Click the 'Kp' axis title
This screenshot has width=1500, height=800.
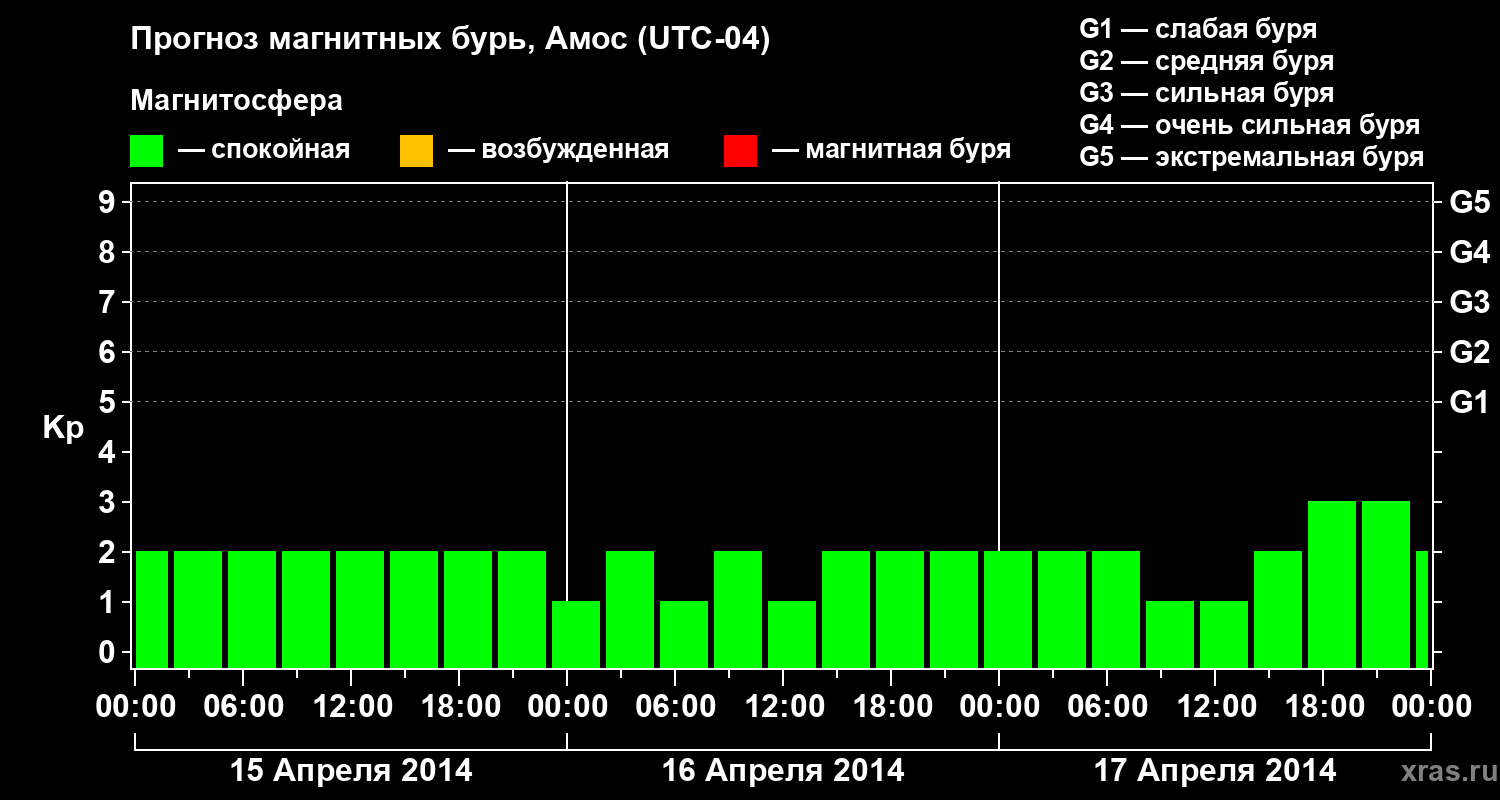(63, 429)
